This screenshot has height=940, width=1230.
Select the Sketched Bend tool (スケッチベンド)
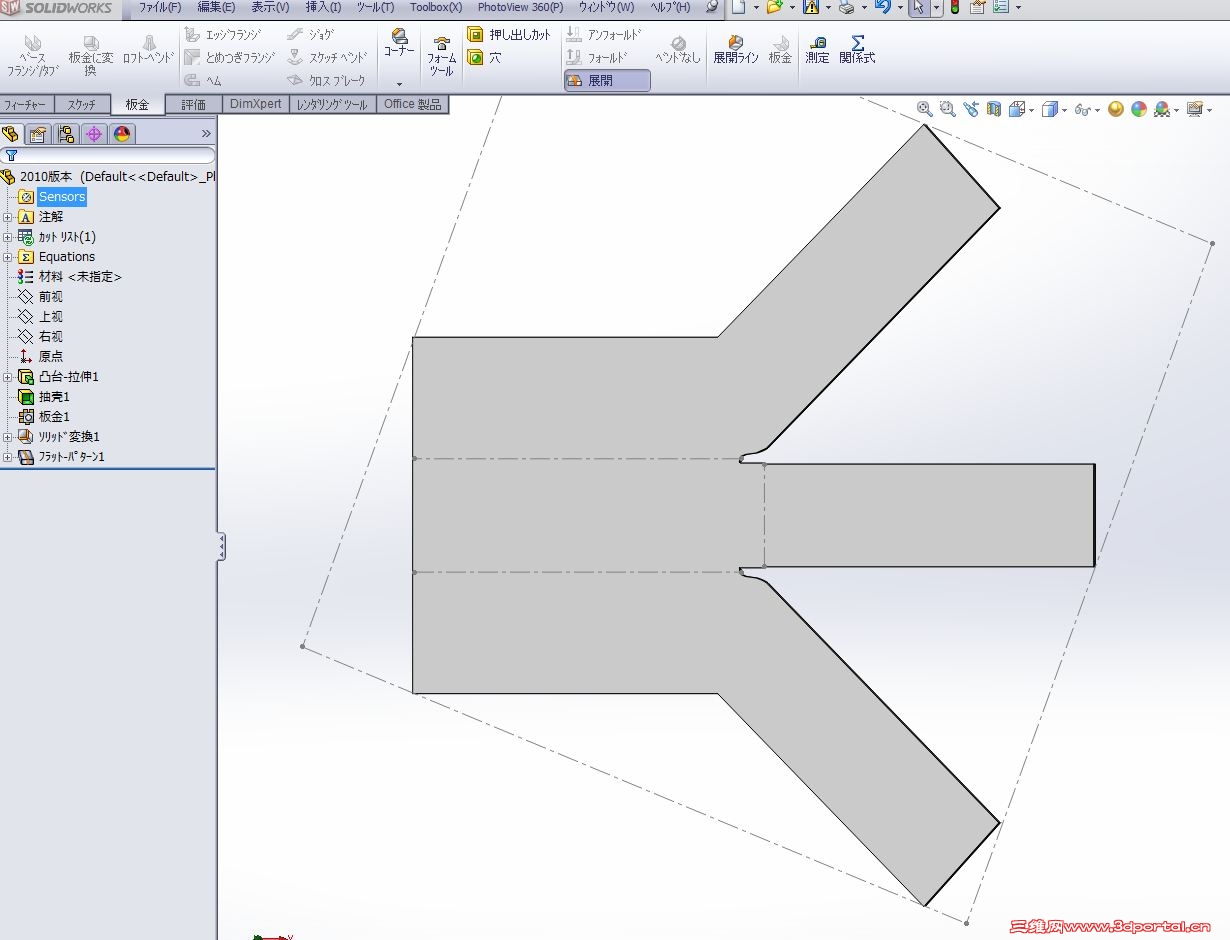tap(327, 57)
